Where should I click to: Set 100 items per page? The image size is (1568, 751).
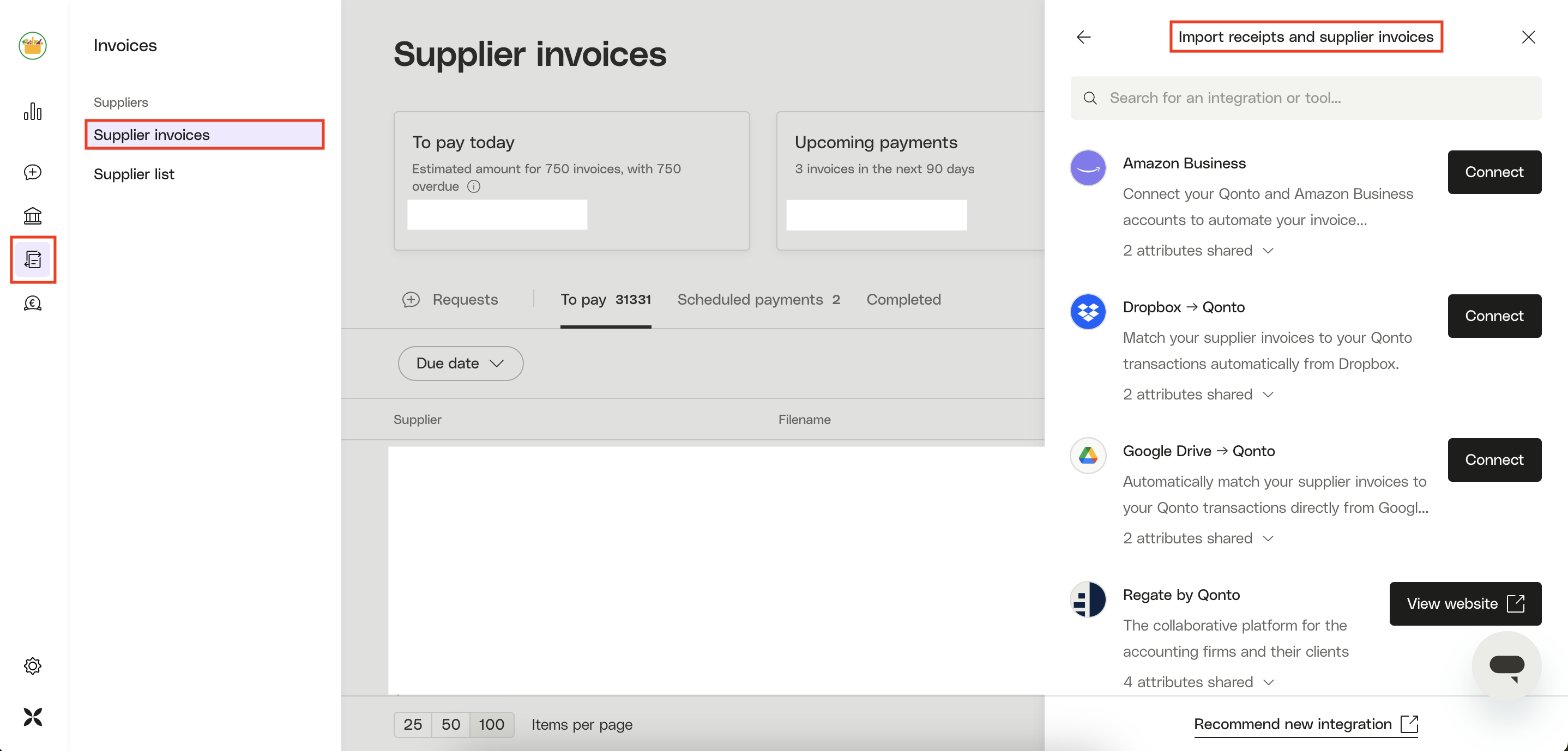[491, 725]
